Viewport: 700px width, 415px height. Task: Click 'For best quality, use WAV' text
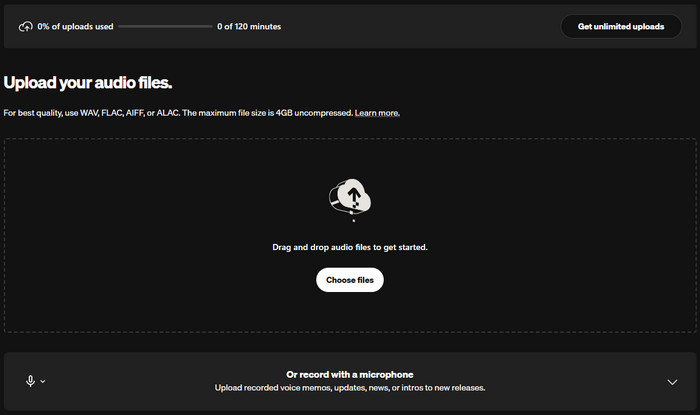pyautogui.click(x=179, y=113)
